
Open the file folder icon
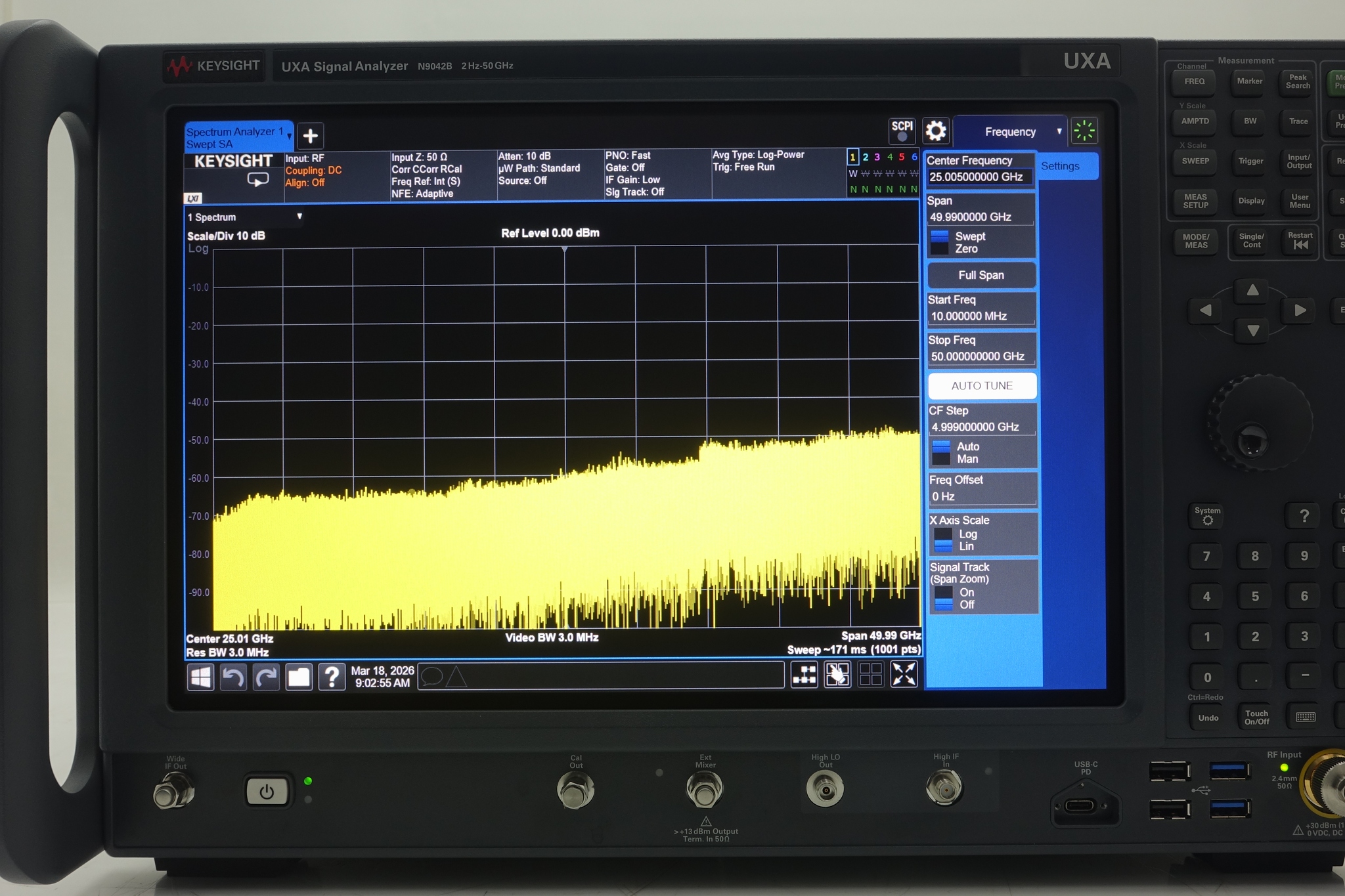[x=299, y=676]
